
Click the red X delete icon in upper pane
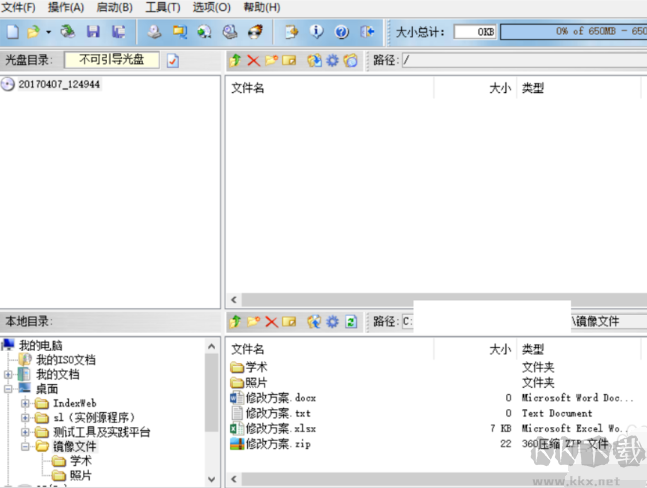click(253, 60)
